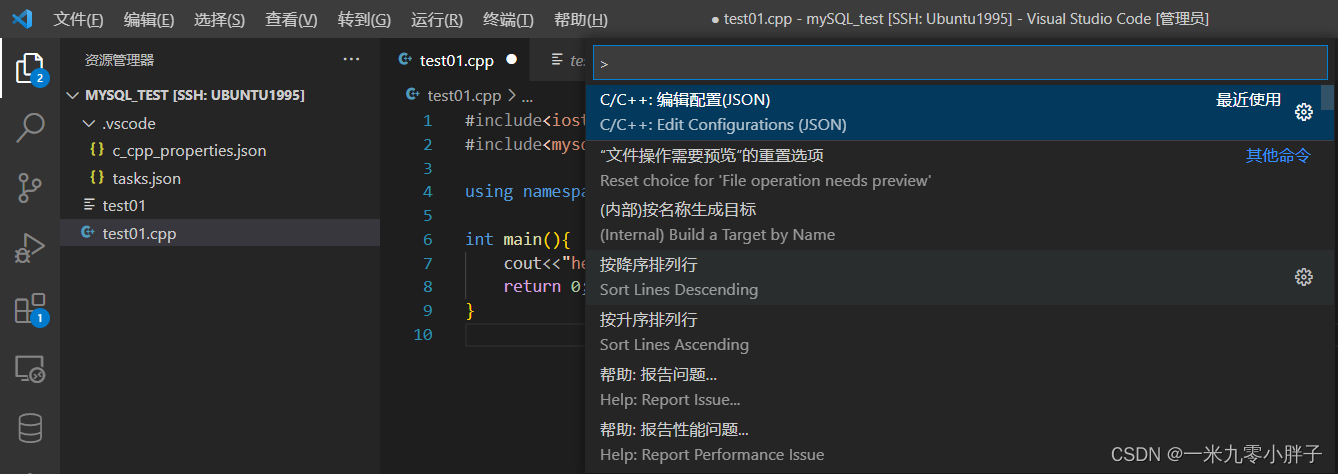Image resolution: width=1338 pixels, height=474 pixels.
Task: Run the Help: Report Performance Issue command
Action: pos(960,442)
